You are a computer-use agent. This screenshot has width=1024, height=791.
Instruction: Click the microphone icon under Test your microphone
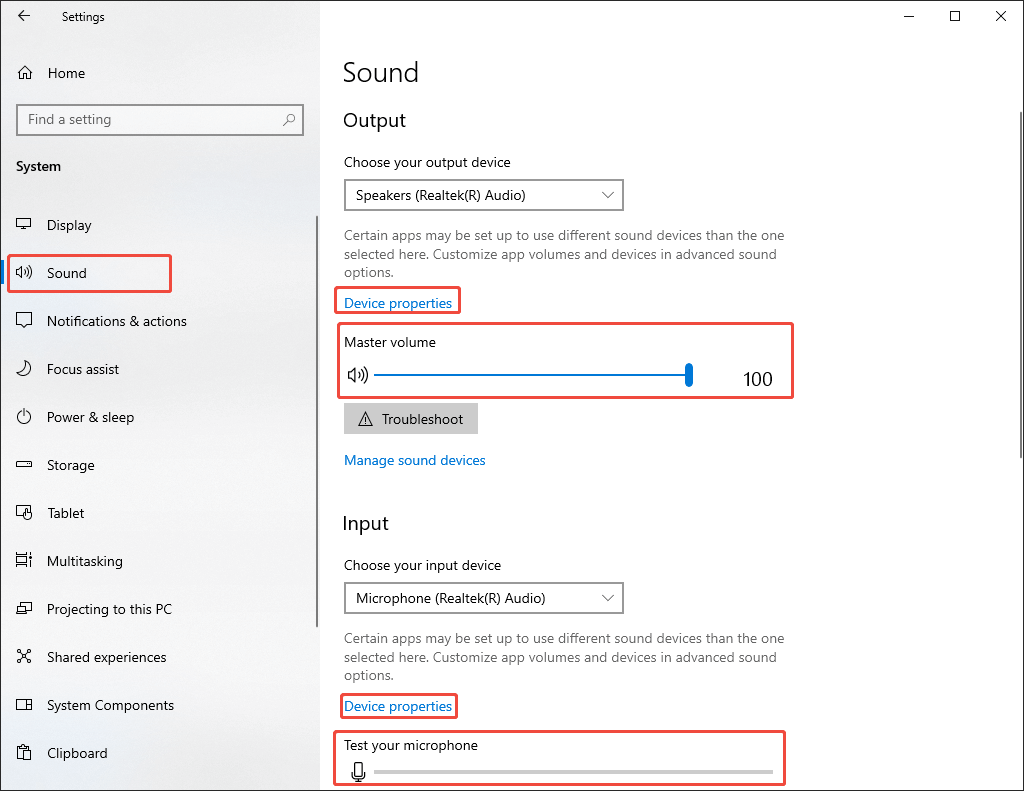pyautogui.click(x=358, y=771)
